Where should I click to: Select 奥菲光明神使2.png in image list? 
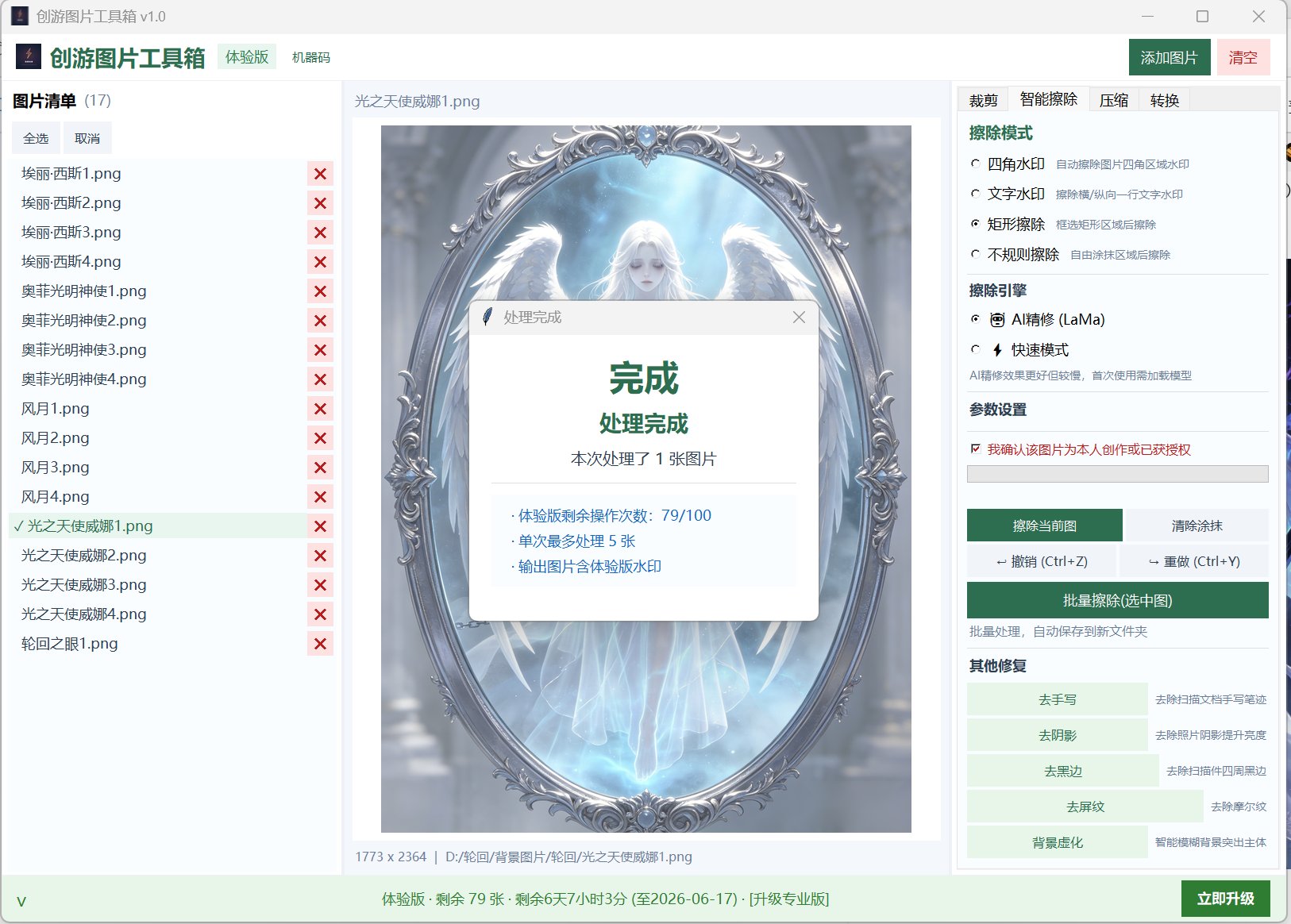pos(159,321)
